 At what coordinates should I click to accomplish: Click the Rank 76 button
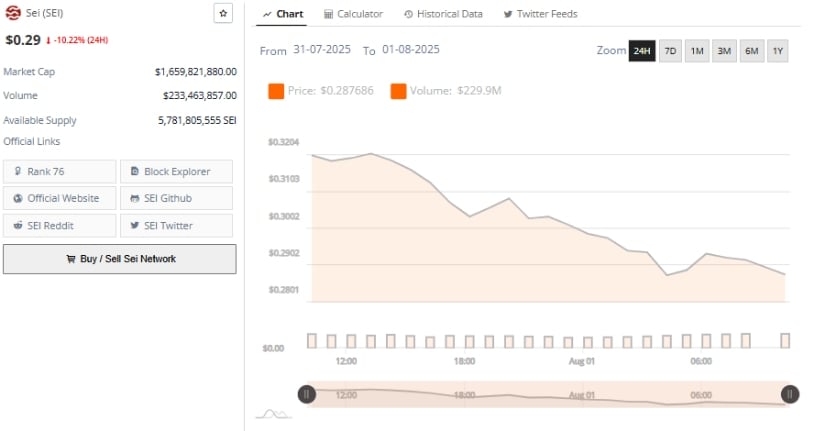[x=59, y=172]
